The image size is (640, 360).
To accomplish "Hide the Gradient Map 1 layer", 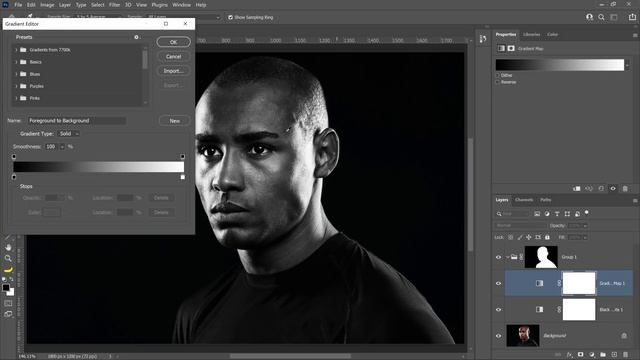I will click(x=498, y=283).
